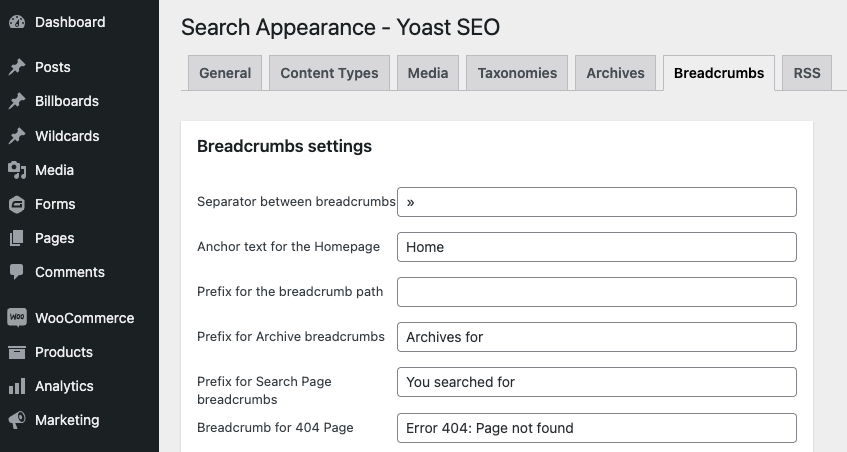This screenshot has height=452, width=847.
Task: Open Dashboard in the sidebar
Action: (x=70, y=22)
